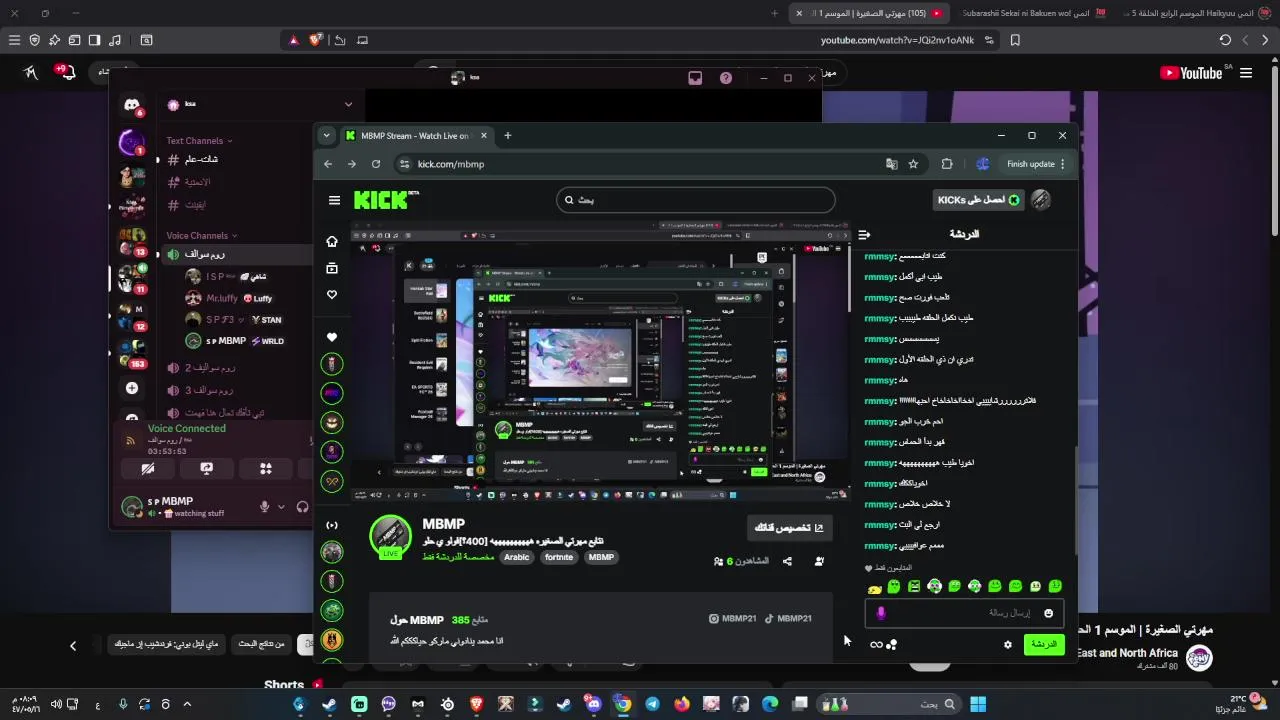Toggle Discord headphones deafen
This screenshot has width=1280, height=720.
(302, 507)
